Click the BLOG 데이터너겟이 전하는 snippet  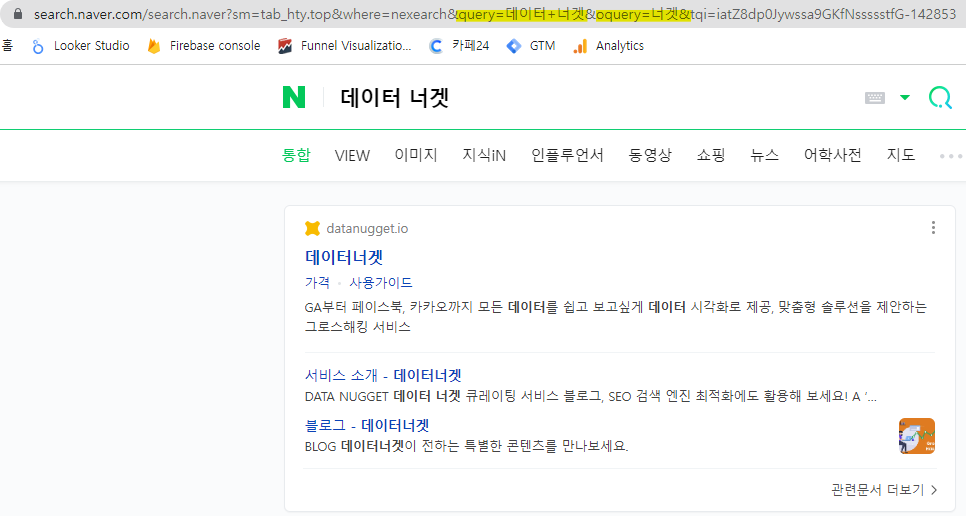pos(466,446)
